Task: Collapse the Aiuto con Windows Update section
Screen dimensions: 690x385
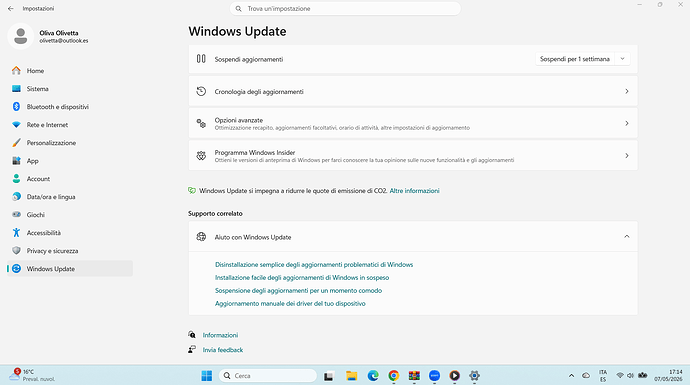Action: coord(627,237)
